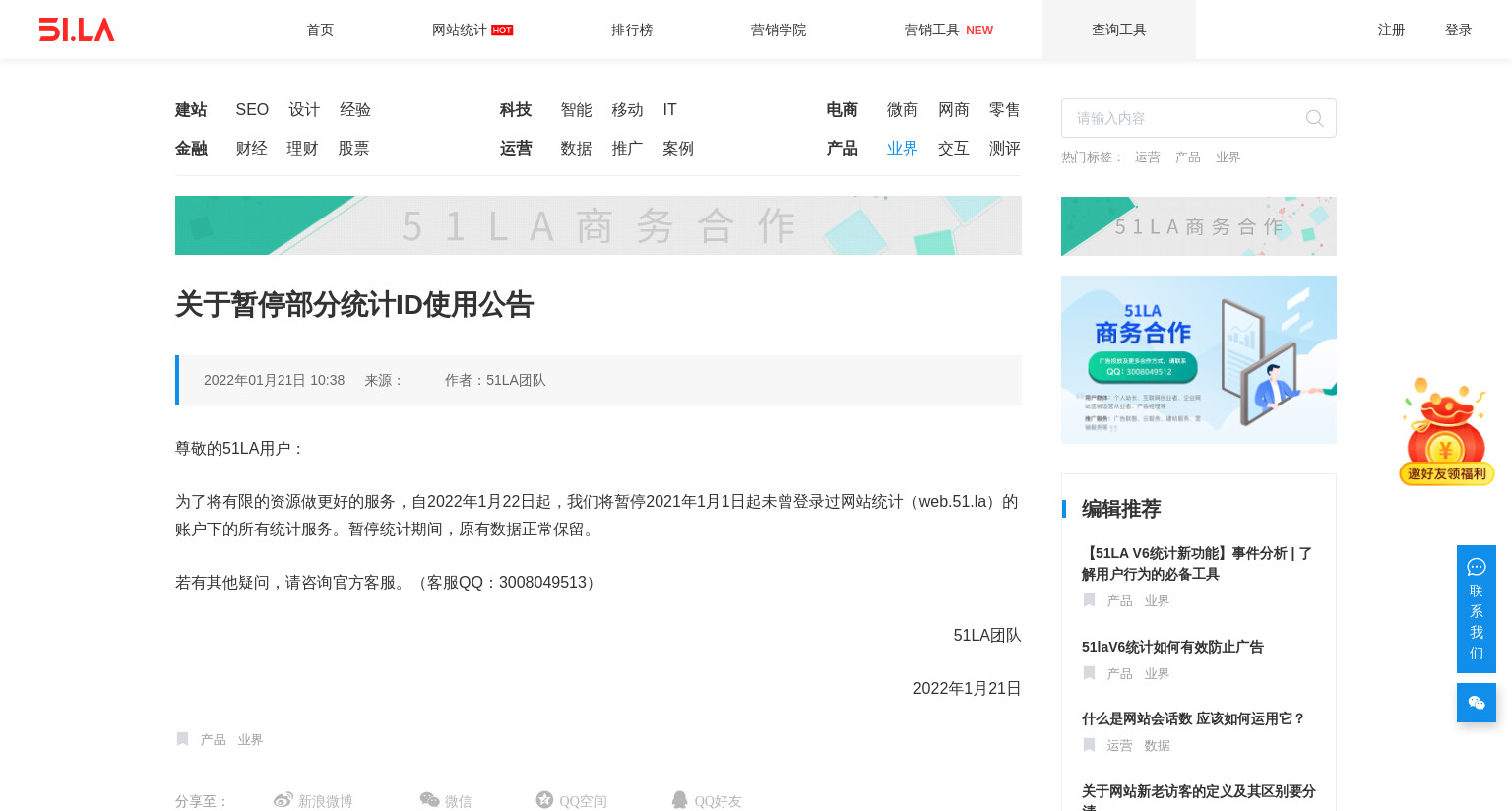Click hot tag 业界 below search

[x=1228, y=157]
